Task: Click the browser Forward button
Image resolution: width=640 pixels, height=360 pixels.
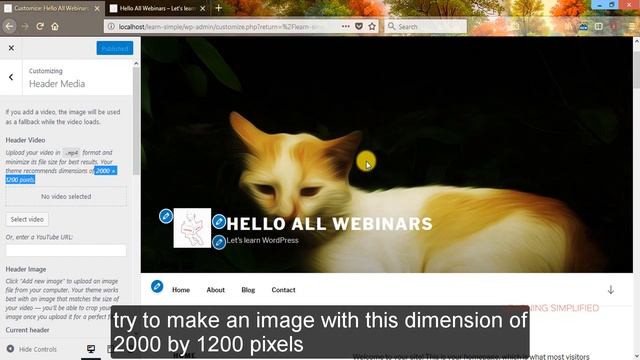Action: [x=25, y=27]
